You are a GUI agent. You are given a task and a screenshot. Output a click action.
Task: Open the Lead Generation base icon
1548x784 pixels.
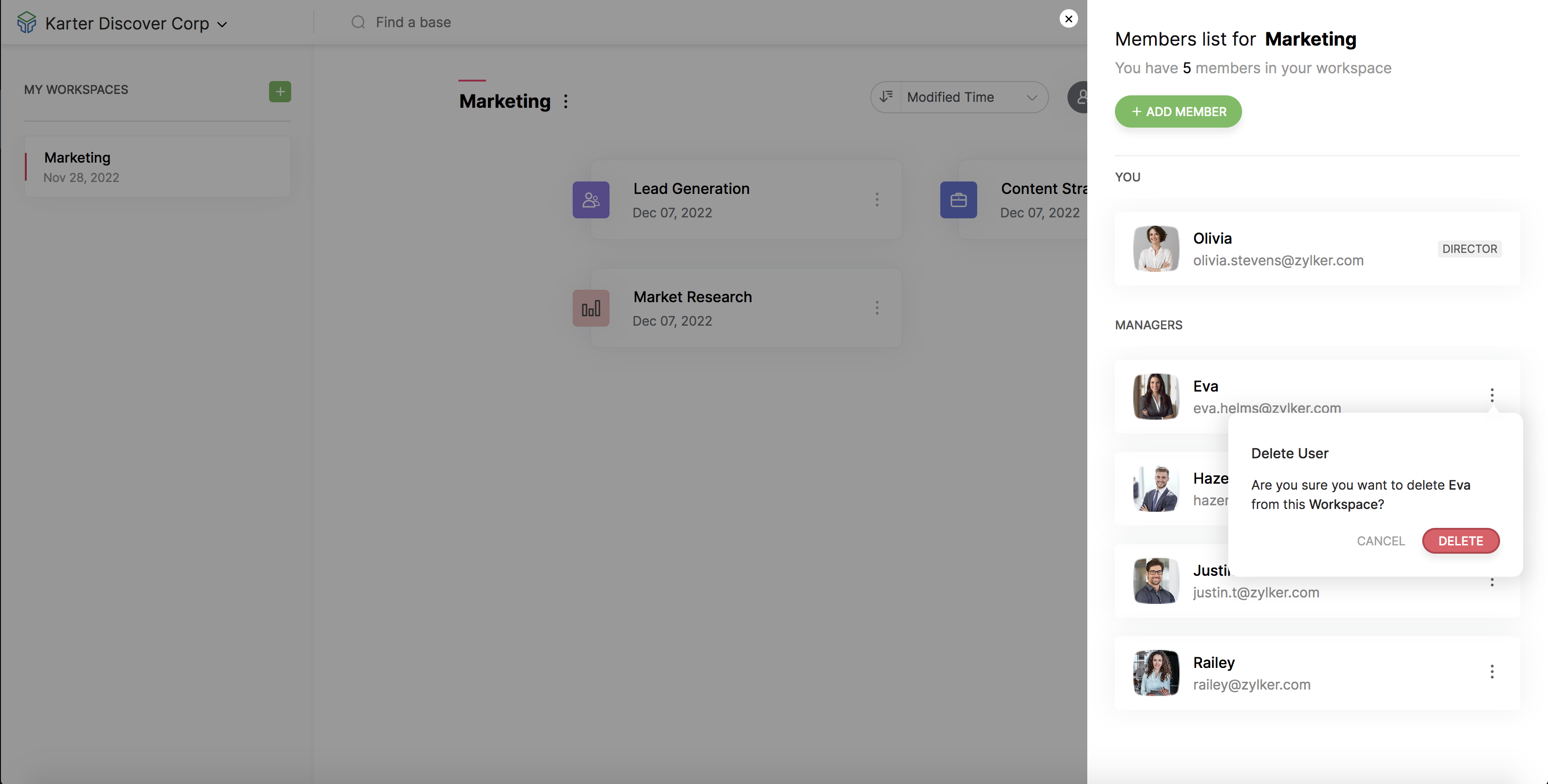pos(591,200)
